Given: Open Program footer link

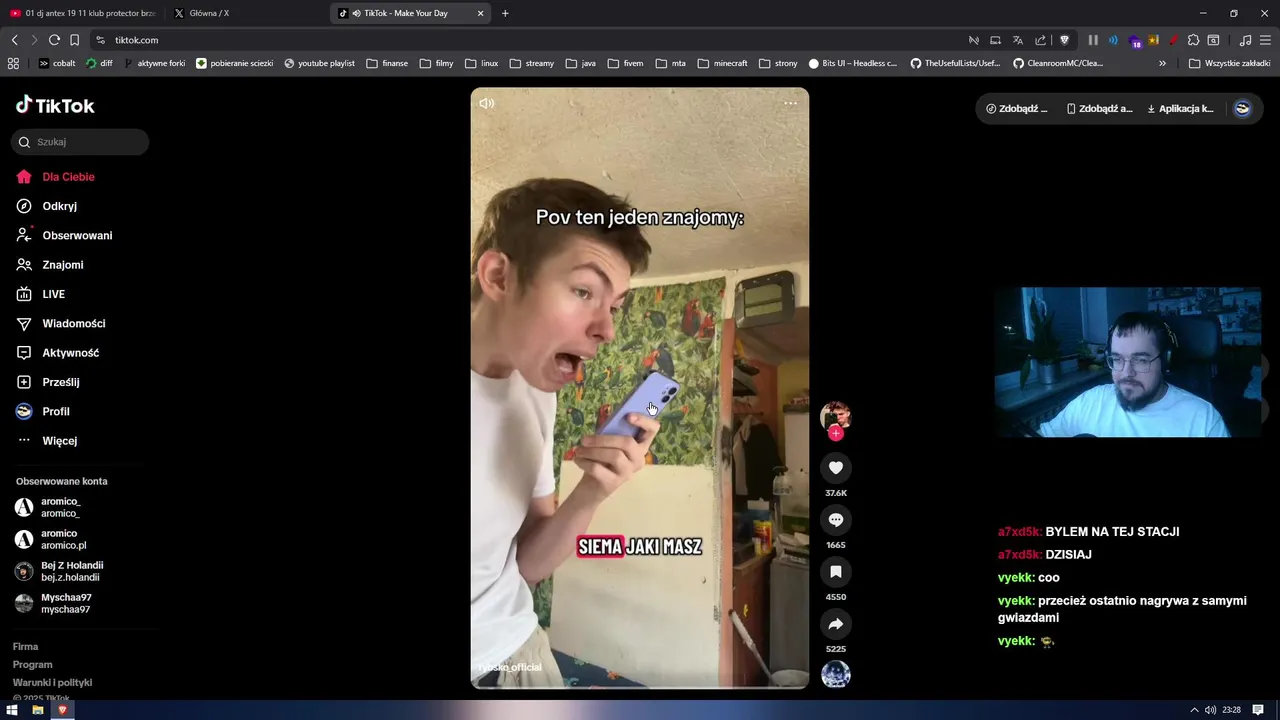Looking at the screenshot, I should (32, 665).
